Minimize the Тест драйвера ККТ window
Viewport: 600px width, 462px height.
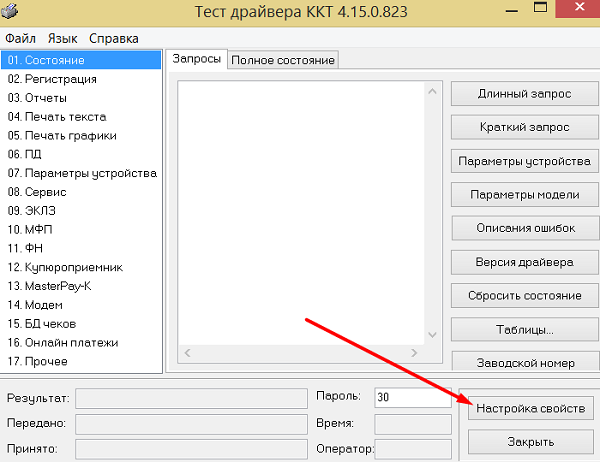512,11
